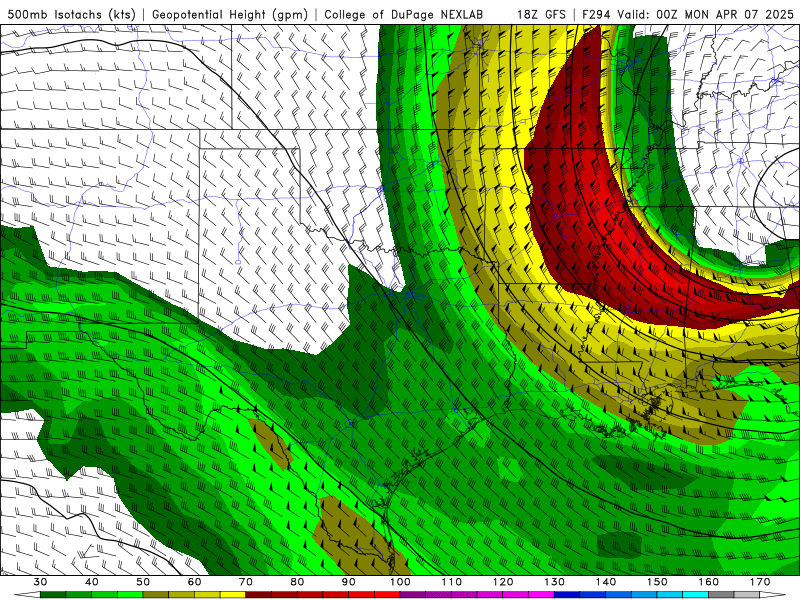The height and width of the screenshot is (600, 800).
Task: Click the 90 value on the legend scale
Action: pyautogui.click(x=348, y=582)
